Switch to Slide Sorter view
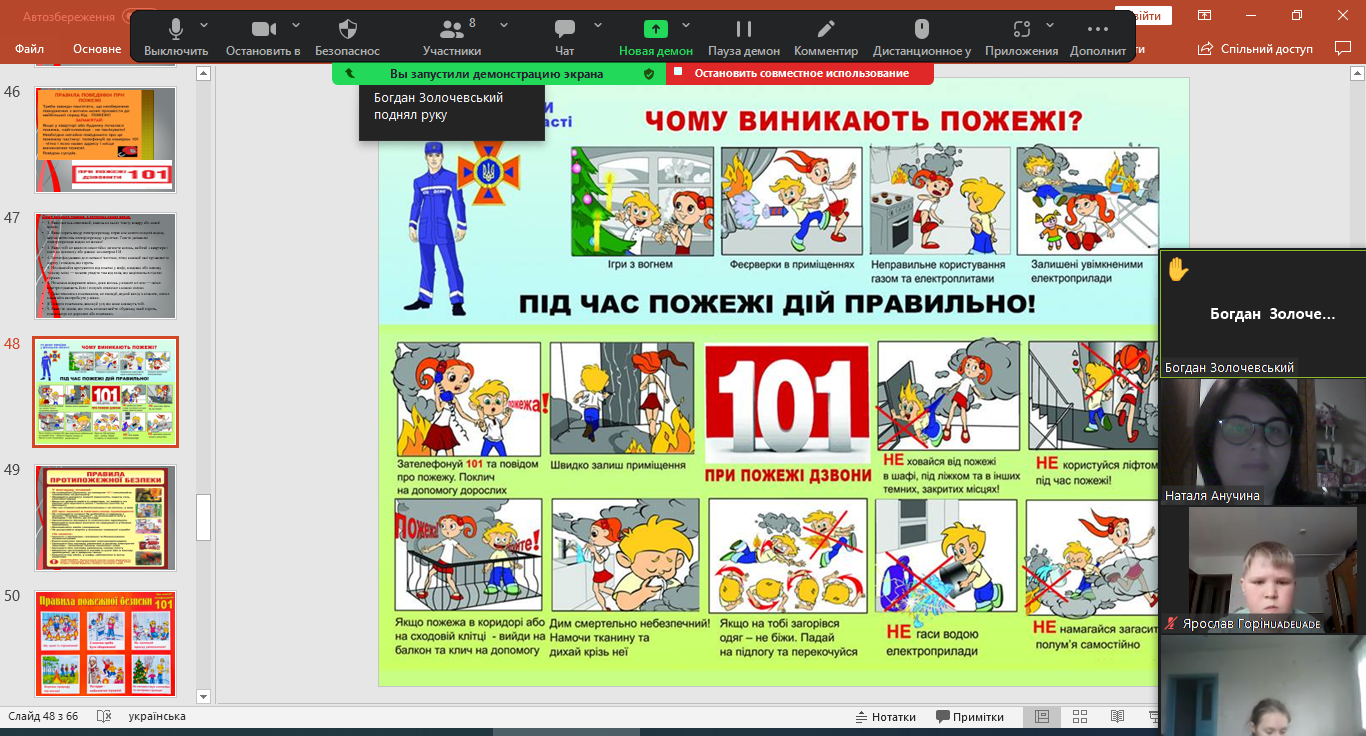The width and height of the screenshot is (1366, 736). pos(1080,717)
